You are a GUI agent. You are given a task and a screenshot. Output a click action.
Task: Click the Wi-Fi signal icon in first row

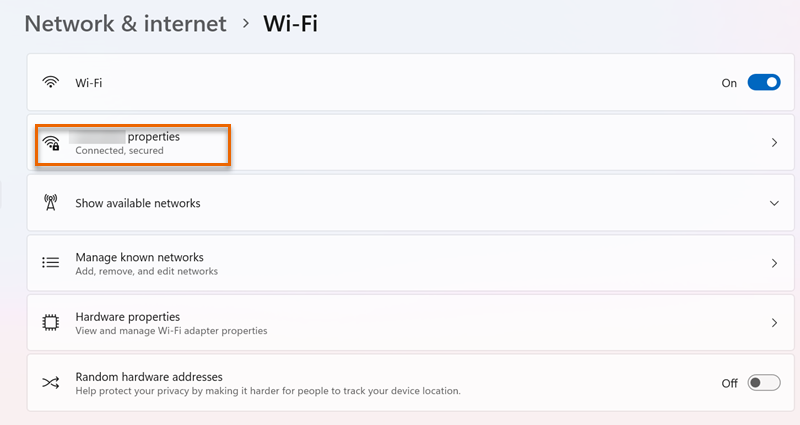(x=51, y=83)
